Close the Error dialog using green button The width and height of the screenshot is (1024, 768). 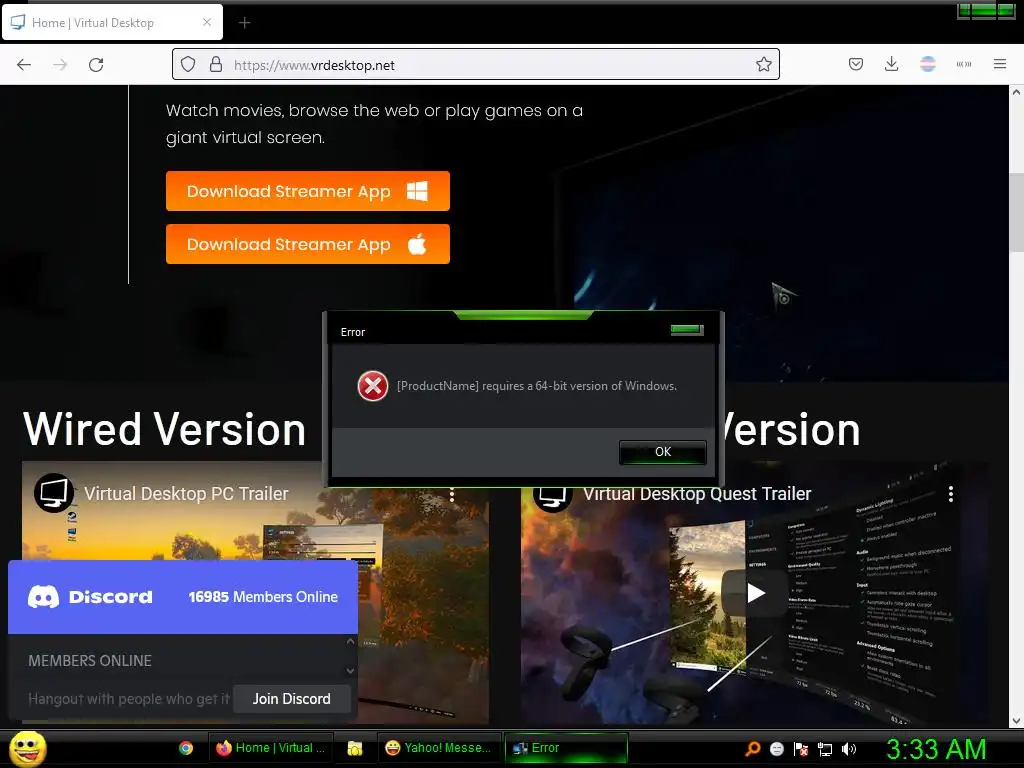click(x=687, y=329)
